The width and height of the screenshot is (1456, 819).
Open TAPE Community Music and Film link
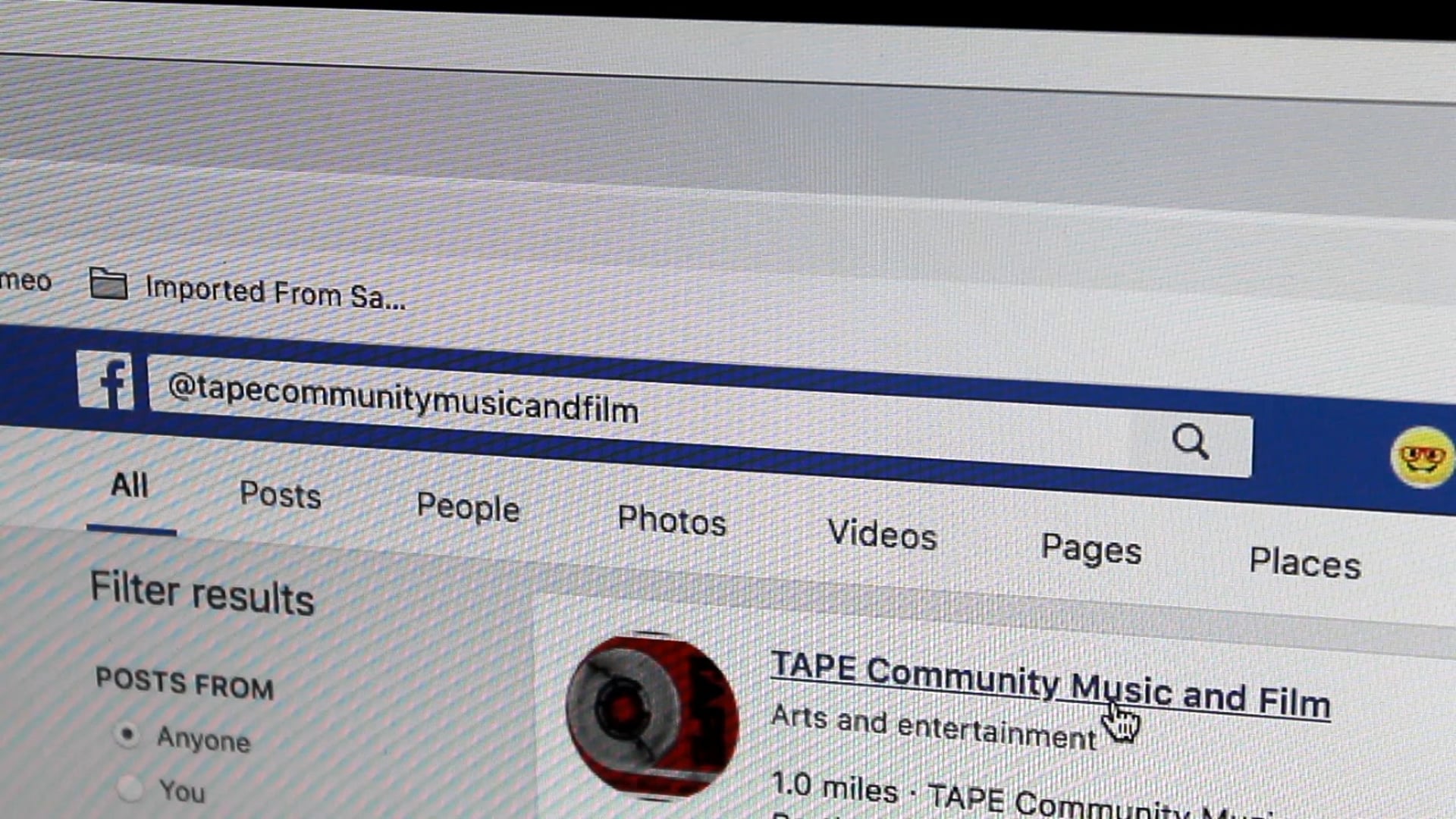click(x=1050, y=685)
